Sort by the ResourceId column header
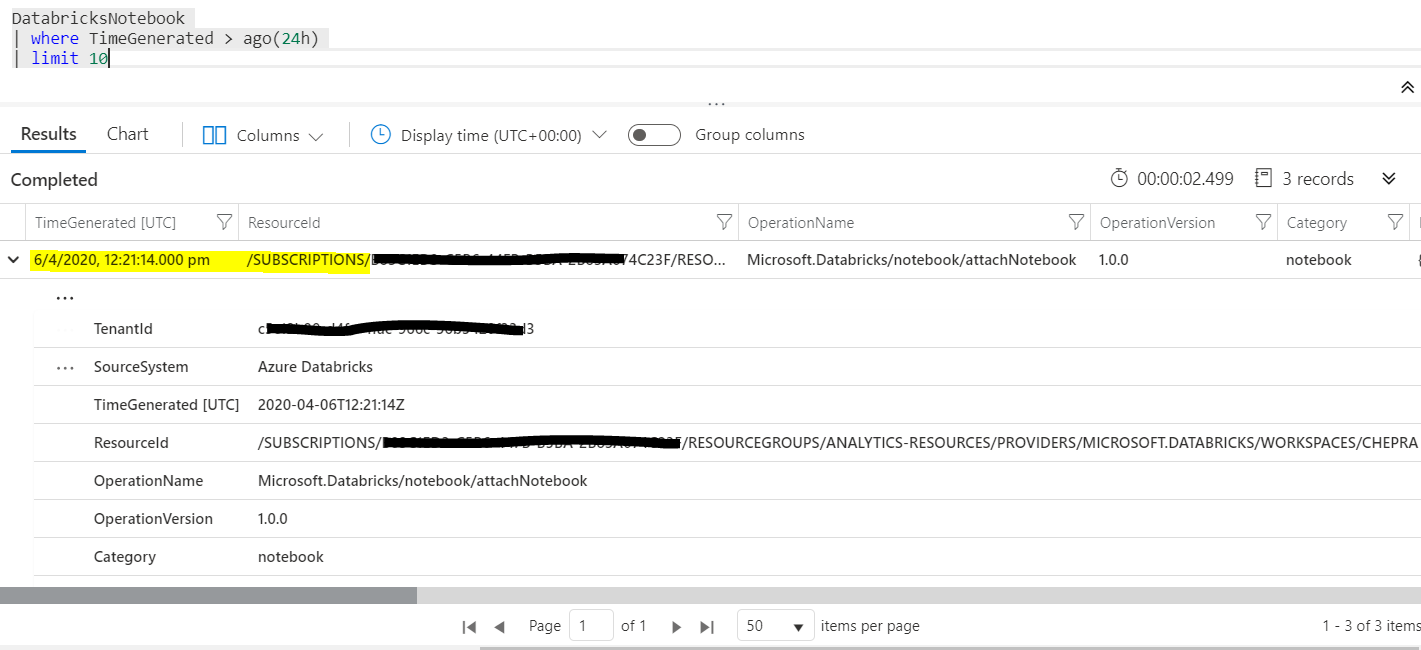The width and height of the screenshot is (1421, 650). coord(284,223)
